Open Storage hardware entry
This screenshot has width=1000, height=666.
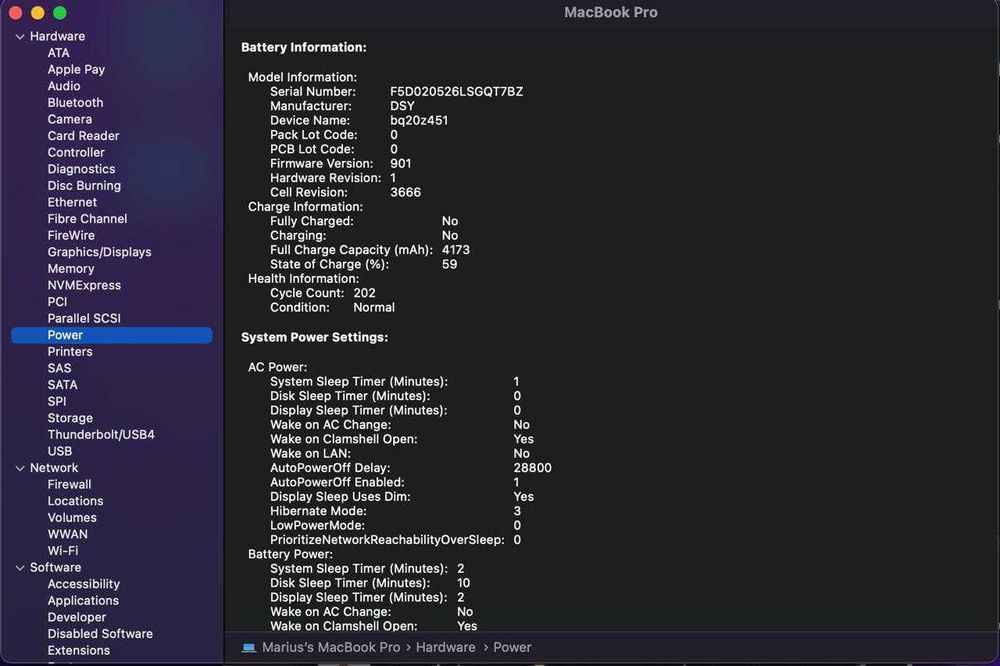70,418
